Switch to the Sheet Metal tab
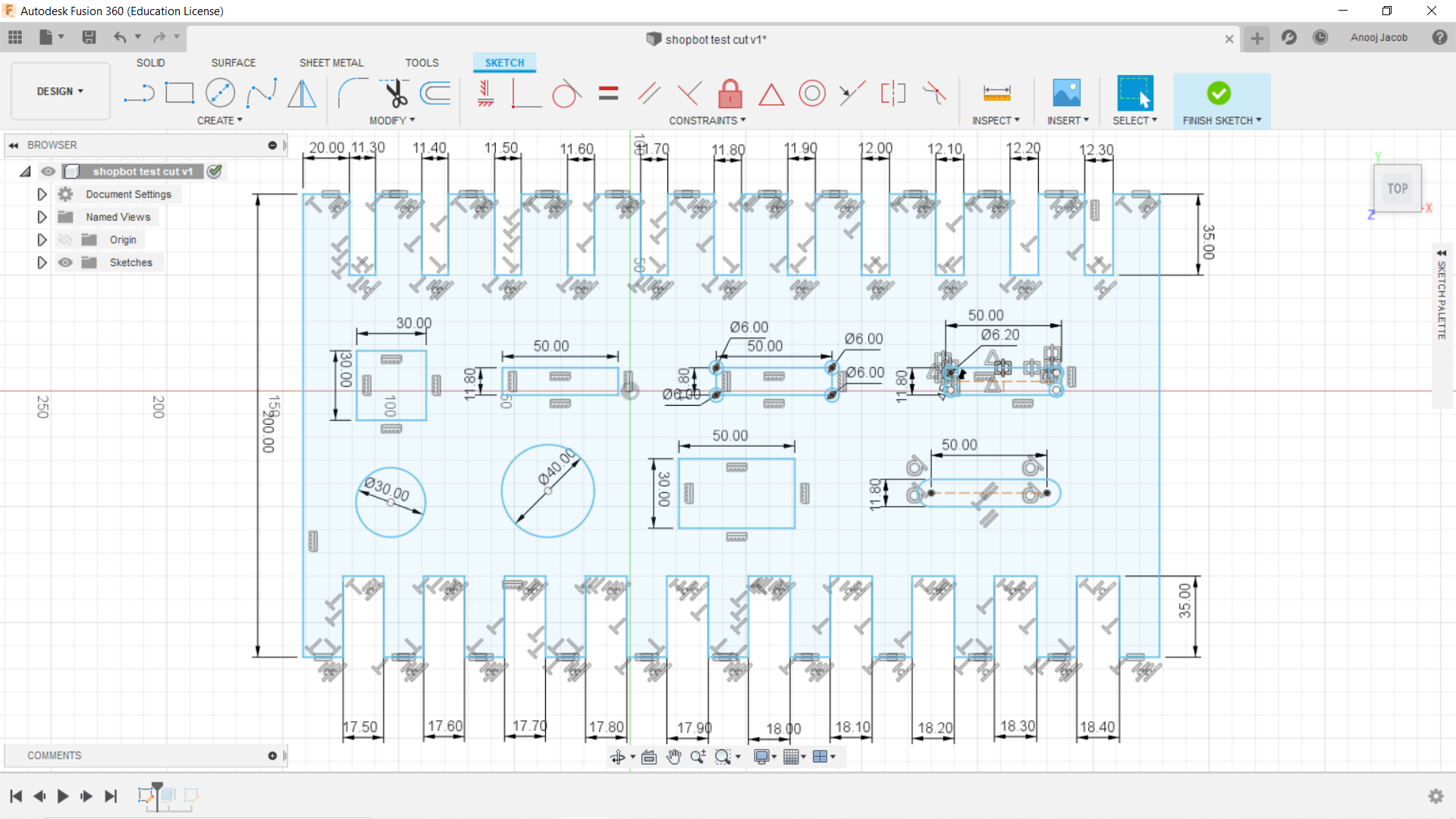The height and width of the screenshot is (819, 1456). coord(331,63)
